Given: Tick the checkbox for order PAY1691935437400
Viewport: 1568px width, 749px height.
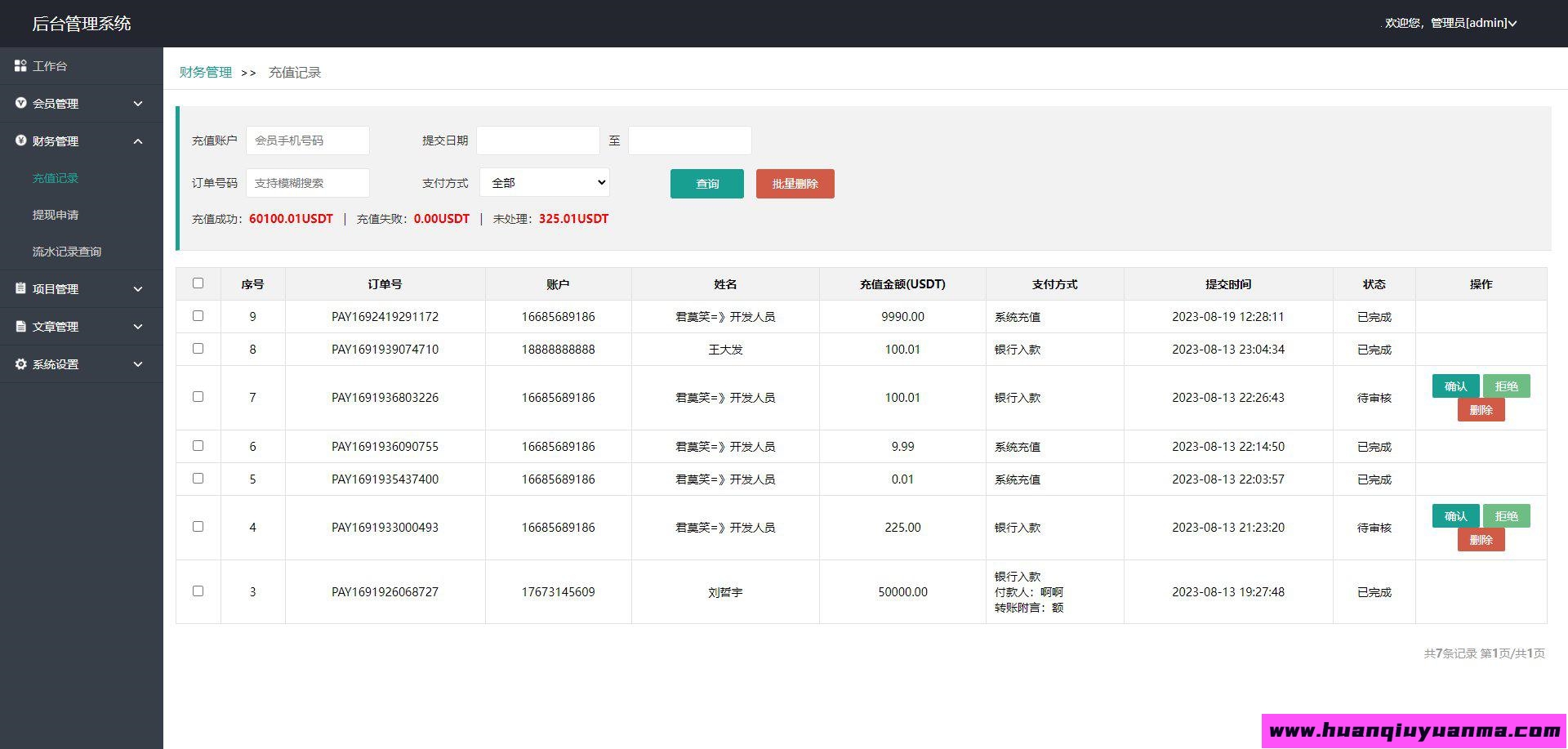Looking at the screenshot, I should 198,478.
